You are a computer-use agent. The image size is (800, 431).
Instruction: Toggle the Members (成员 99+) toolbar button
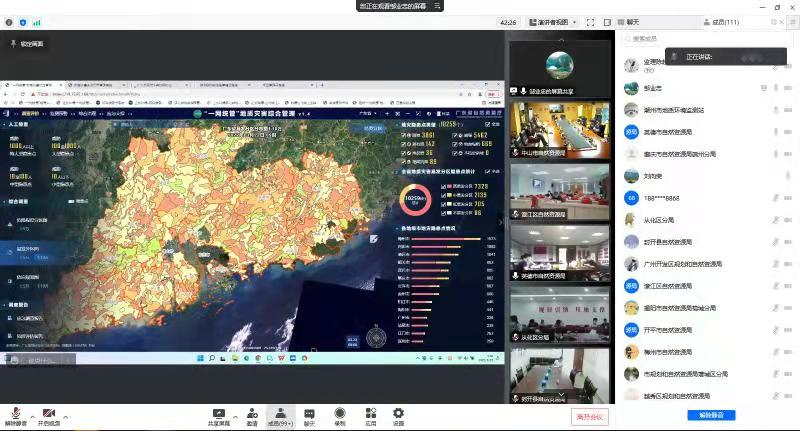281,417
